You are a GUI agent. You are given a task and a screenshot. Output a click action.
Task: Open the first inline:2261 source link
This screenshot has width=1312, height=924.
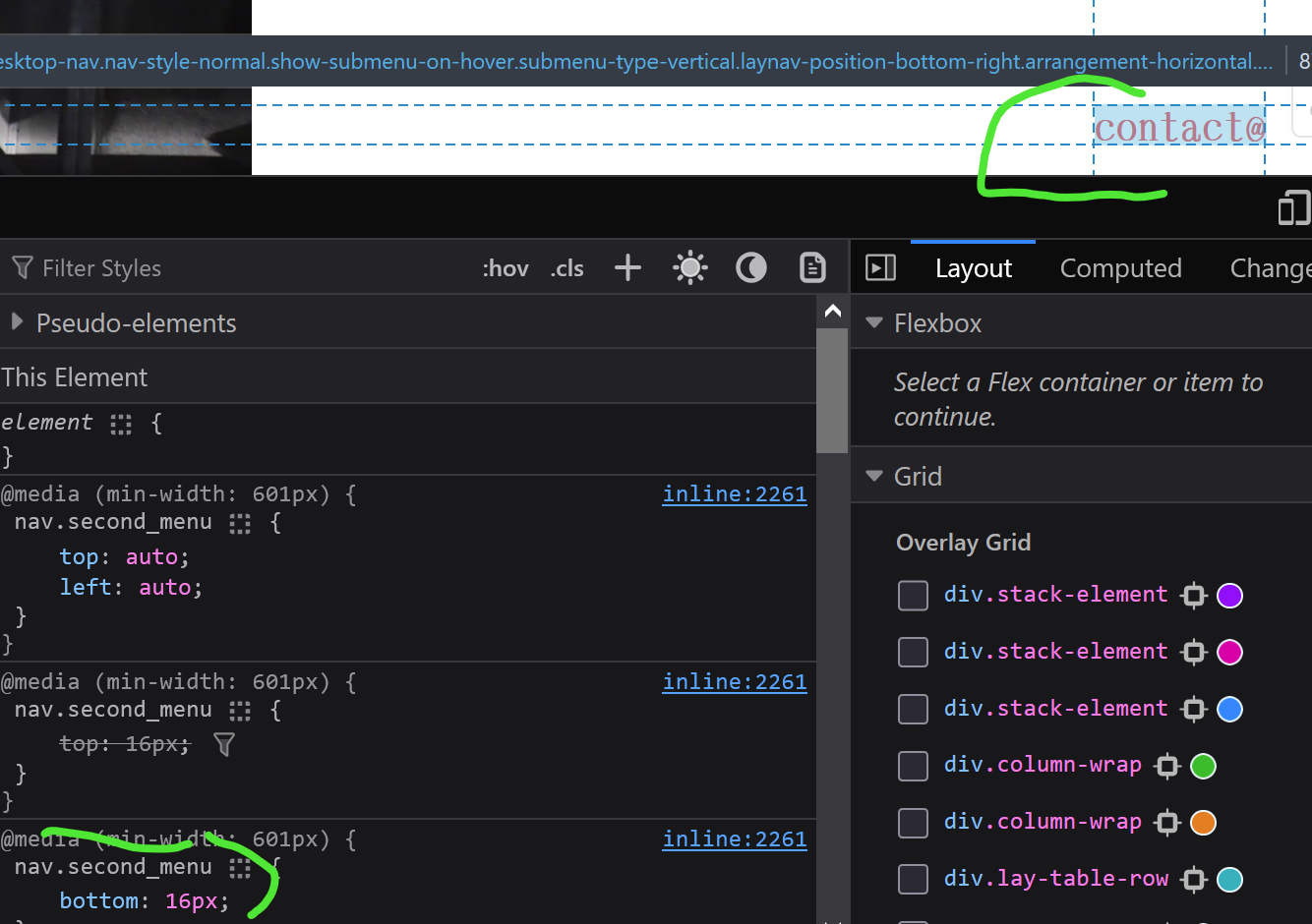pyautogui.click(x=734, y=494)
